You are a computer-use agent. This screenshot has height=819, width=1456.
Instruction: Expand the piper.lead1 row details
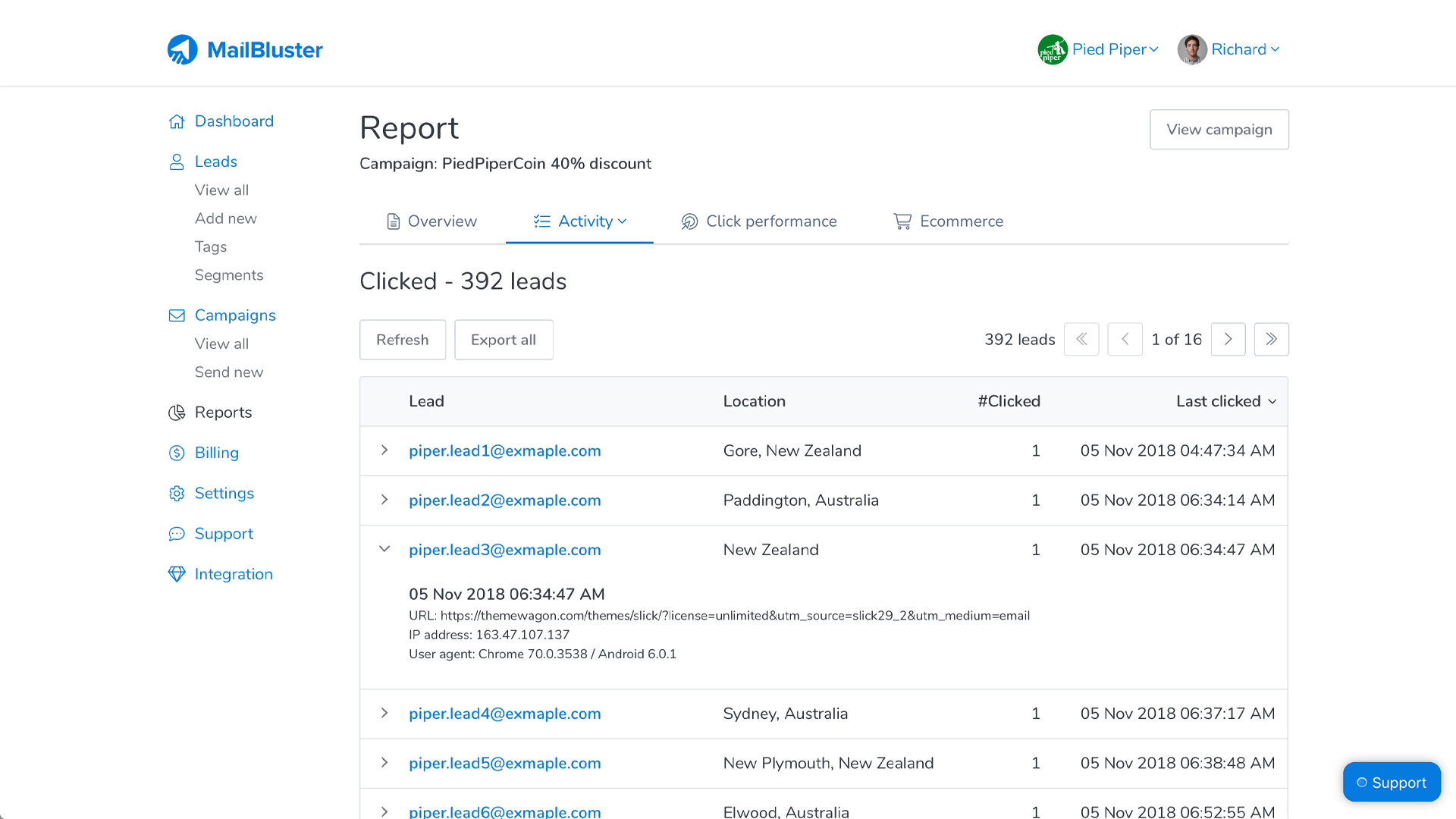click(x=384, y=450)
